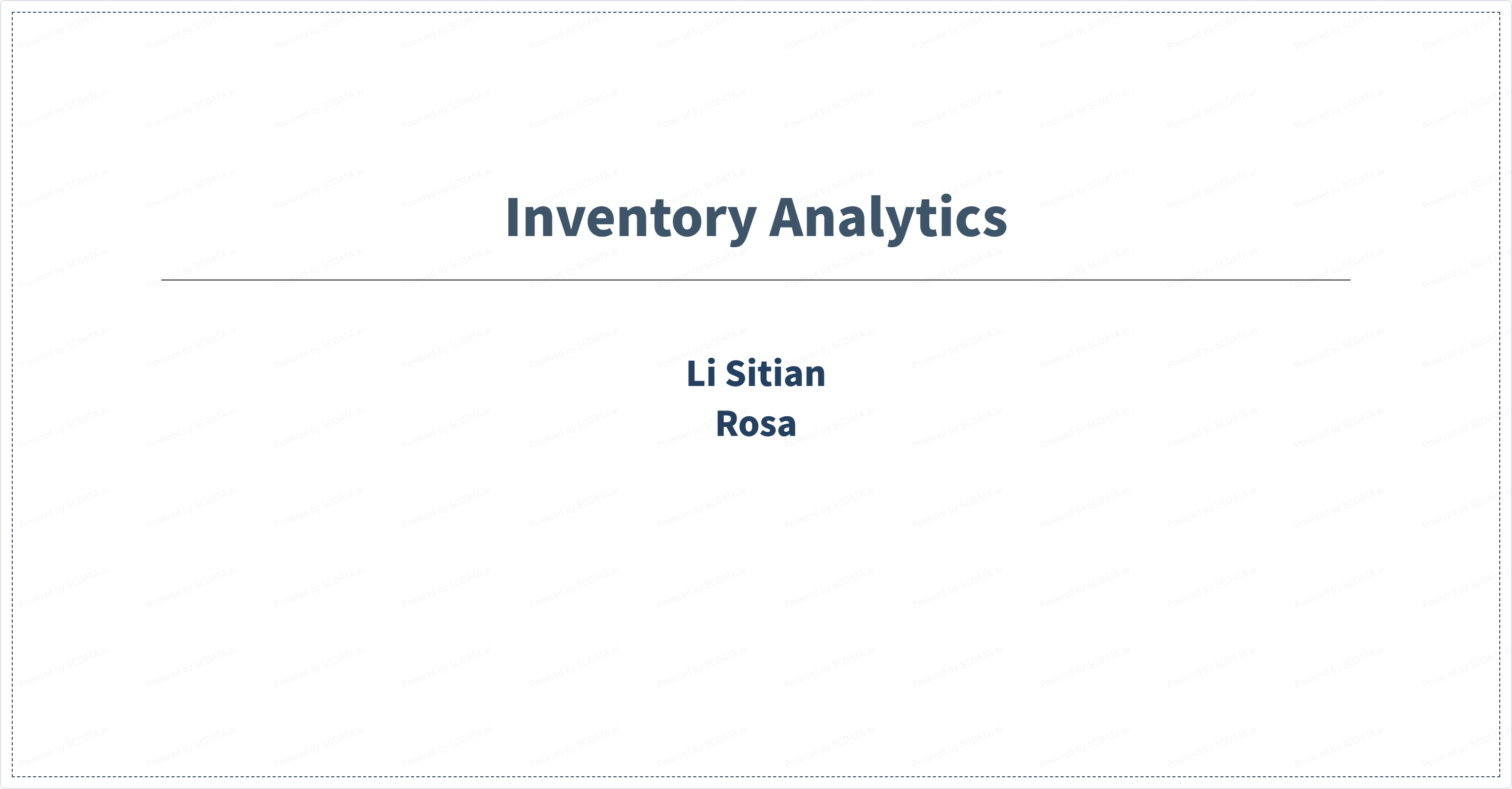Screen dimensions: 1512x789
Task: Click the word "Li" in the author name
Action: pyautogui.click(x=701, y=374)
